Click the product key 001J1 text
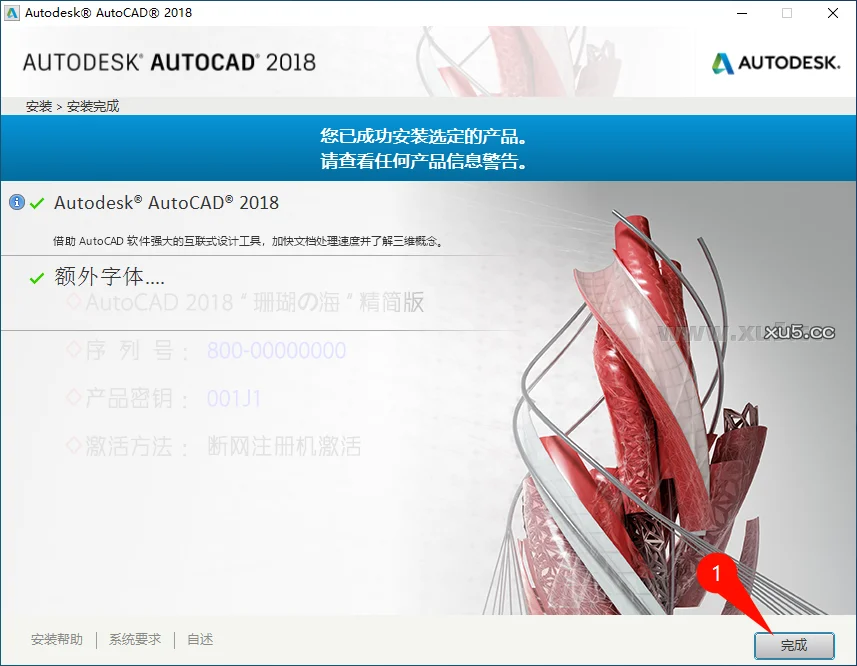 pos(234,399)
